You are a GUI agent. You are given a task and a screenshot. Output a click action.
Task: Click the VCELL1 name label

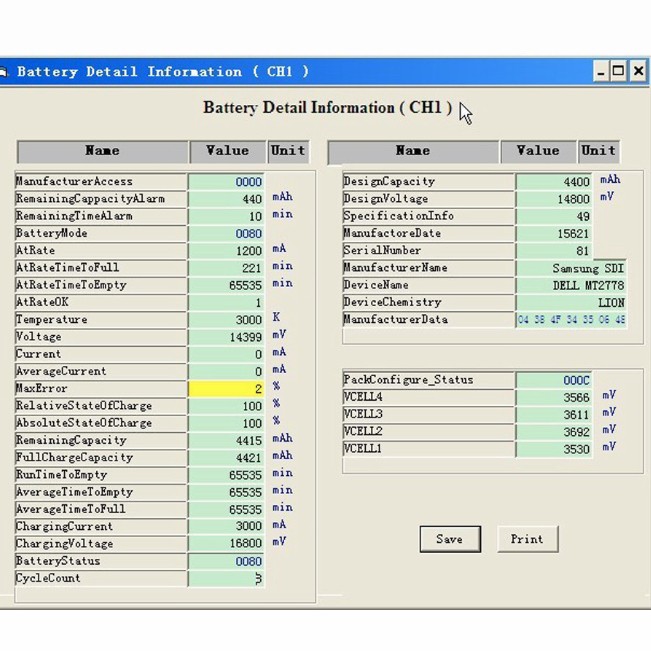click(429, 449)
